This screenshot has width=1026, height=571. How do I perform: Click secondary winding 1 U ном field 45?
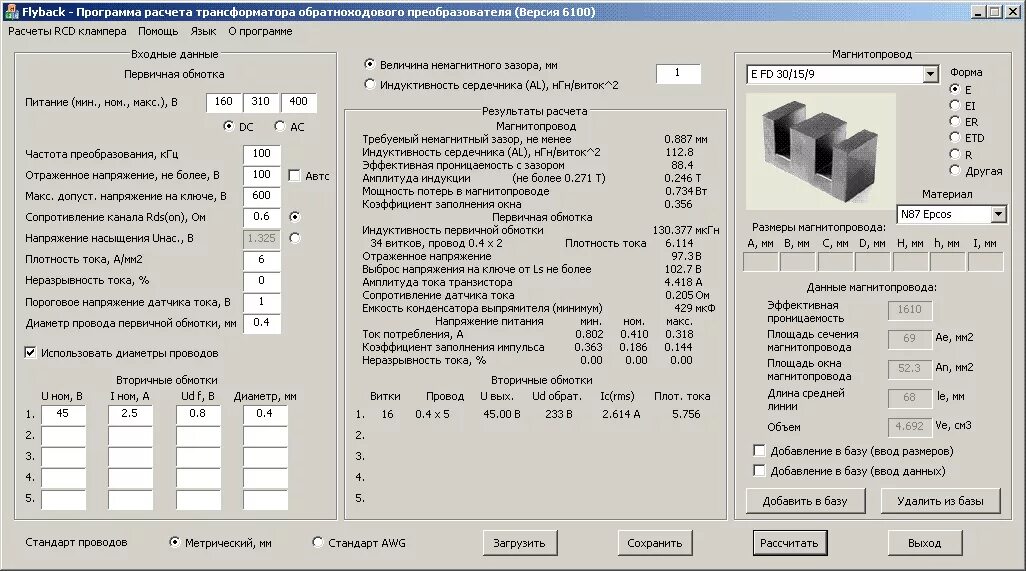(63, 415)
